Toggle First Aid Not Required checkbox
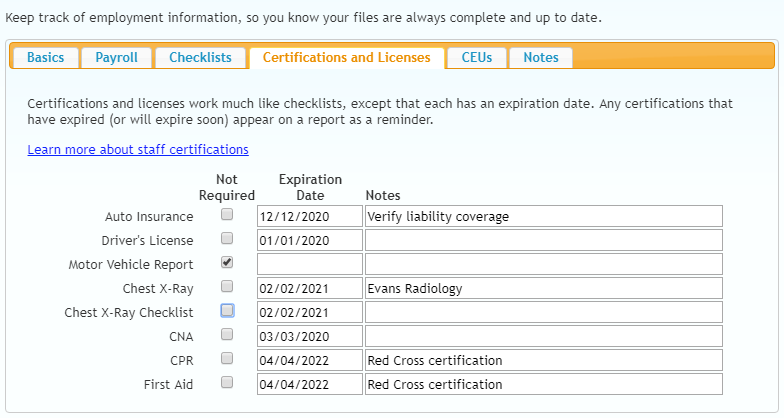Image resolution: width=784 pixels, height=418 pixels. [x=227, y=383]
